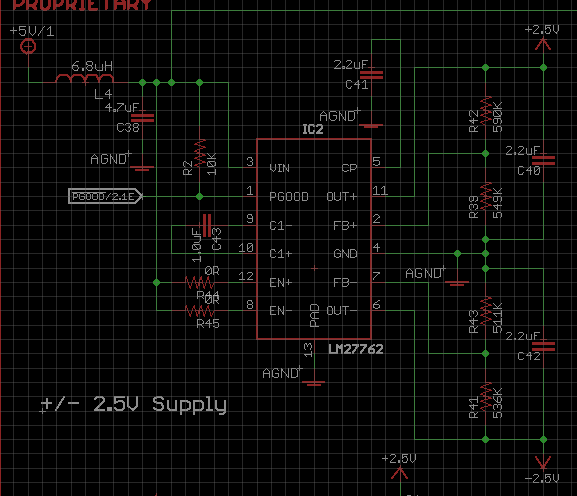577x496 pixels.
Task: Click the FB+ pin label on IC2
Action: 345,226
